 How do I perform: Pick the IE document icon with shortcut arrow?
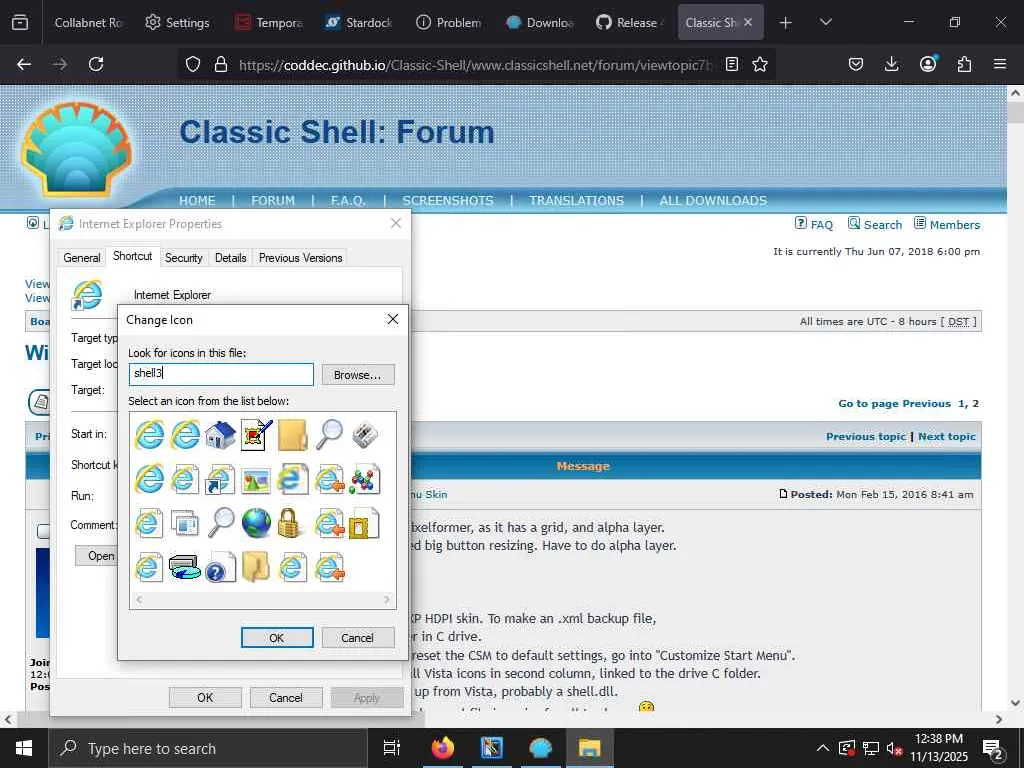click(220, 479)
